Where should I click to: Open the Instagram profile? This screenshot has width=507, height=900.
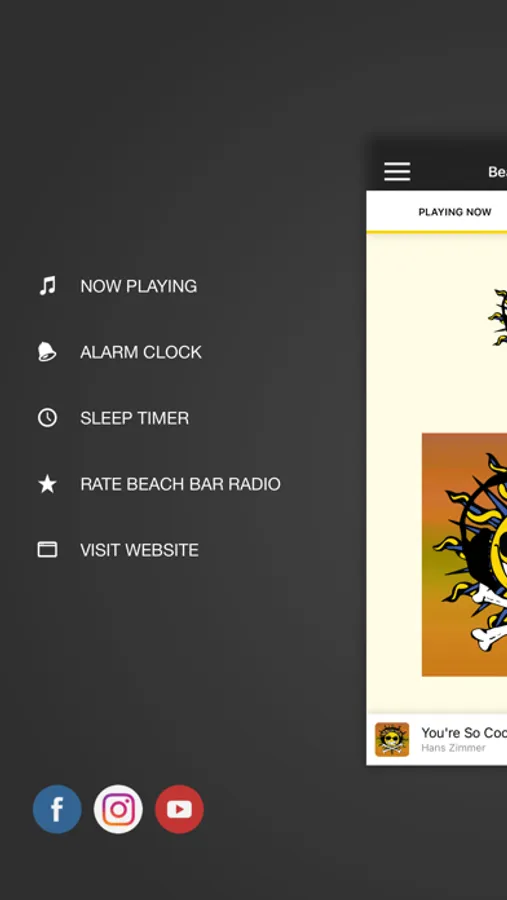tap(118, 809)
